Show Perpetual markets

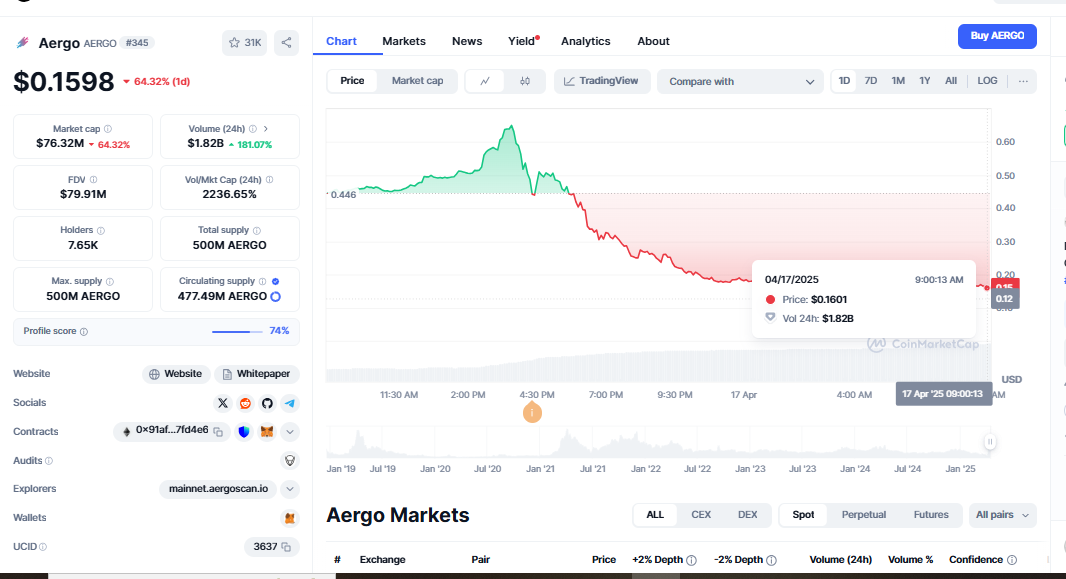pos(863,515)
